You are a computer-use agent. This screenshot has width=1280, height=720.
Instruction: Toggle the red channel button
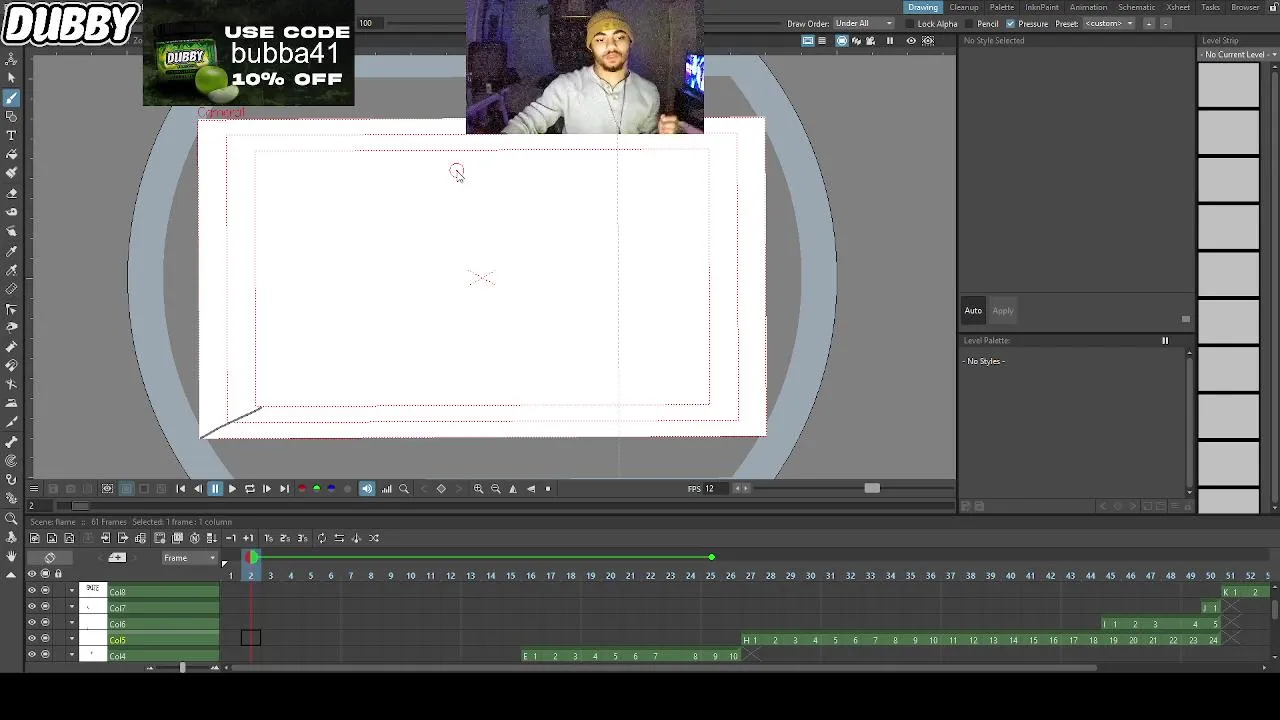(302, 489)
